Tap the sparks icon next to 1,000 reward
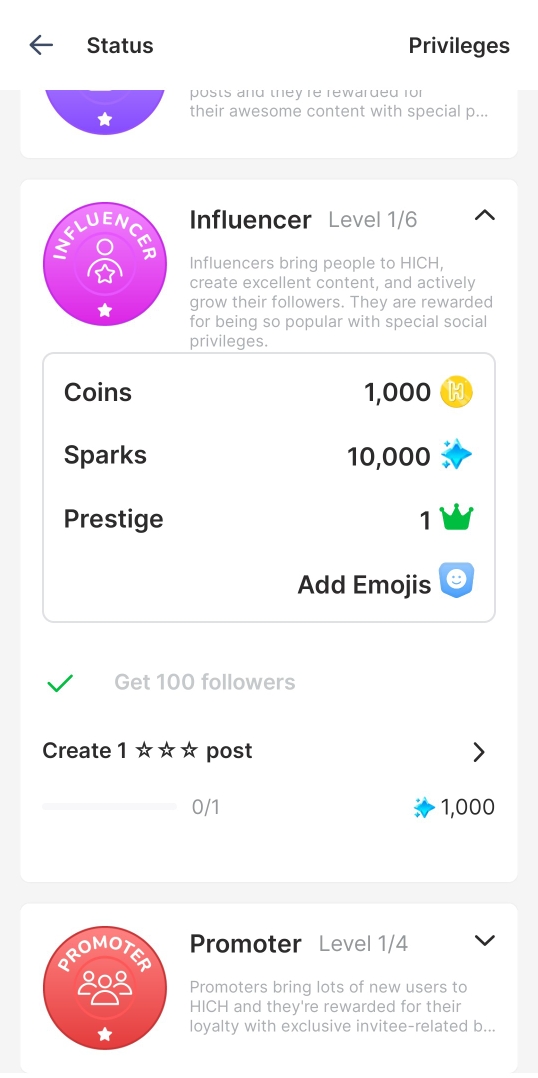538x1078 pixels. point(425,807)
